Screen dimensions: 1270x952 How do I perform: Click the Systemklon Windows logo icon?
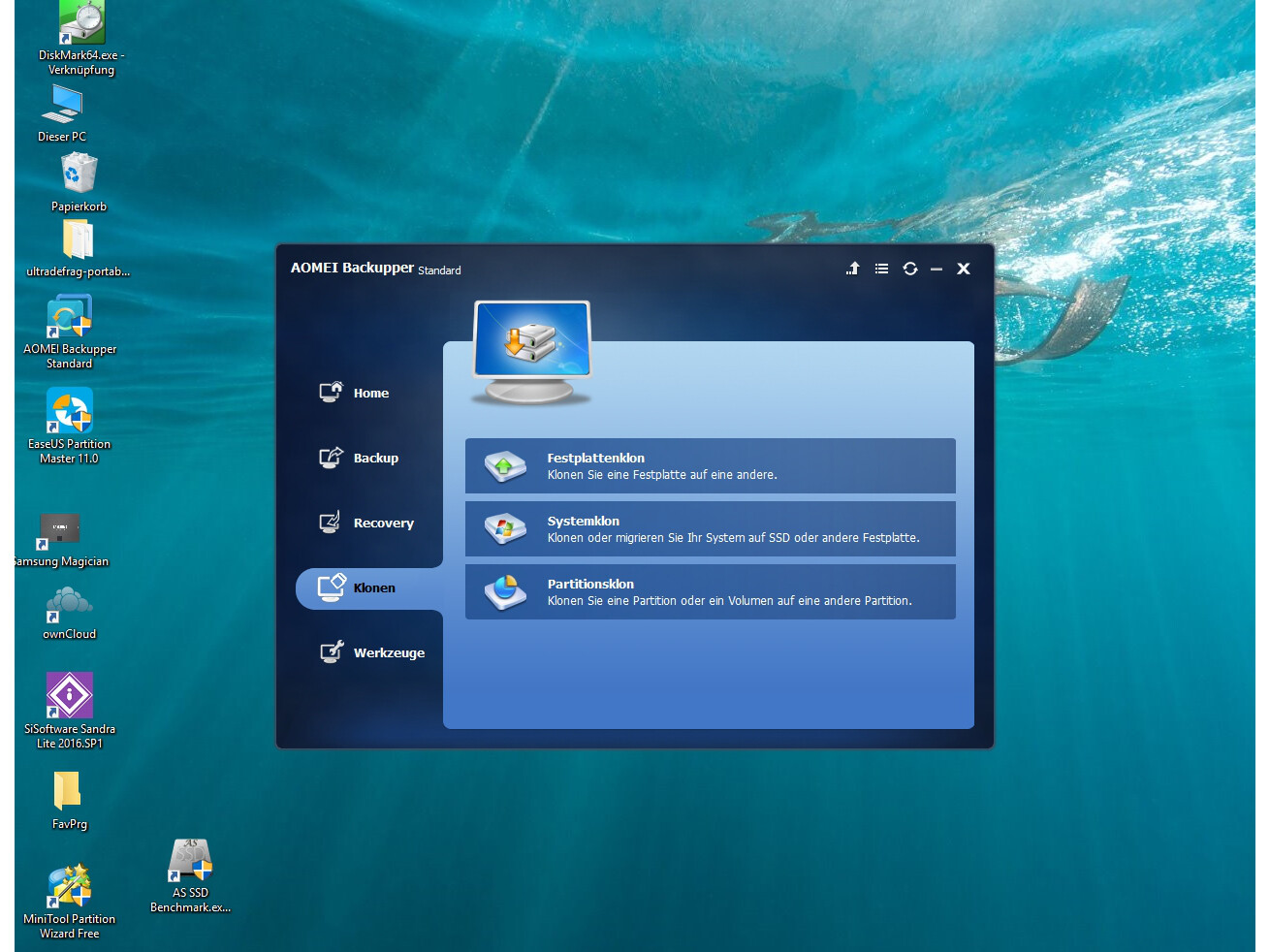(x=505, y=529)
